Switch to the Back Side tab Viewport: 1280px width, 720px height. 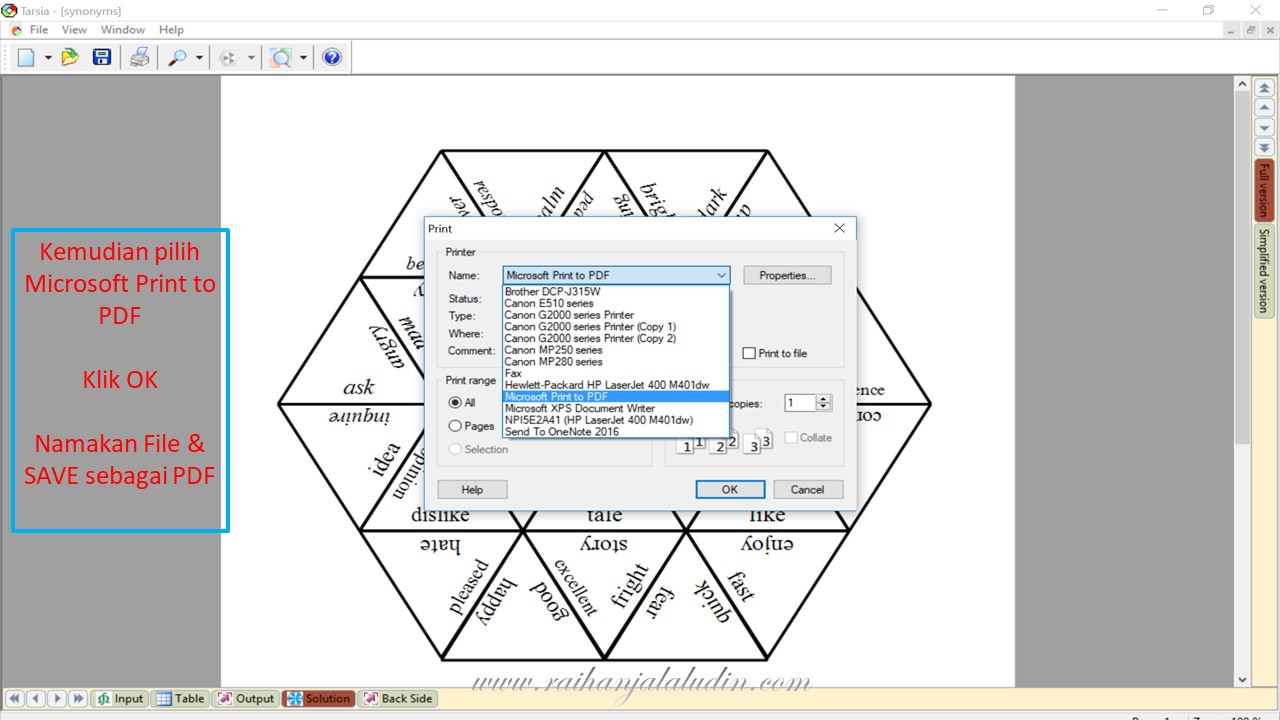397,699
